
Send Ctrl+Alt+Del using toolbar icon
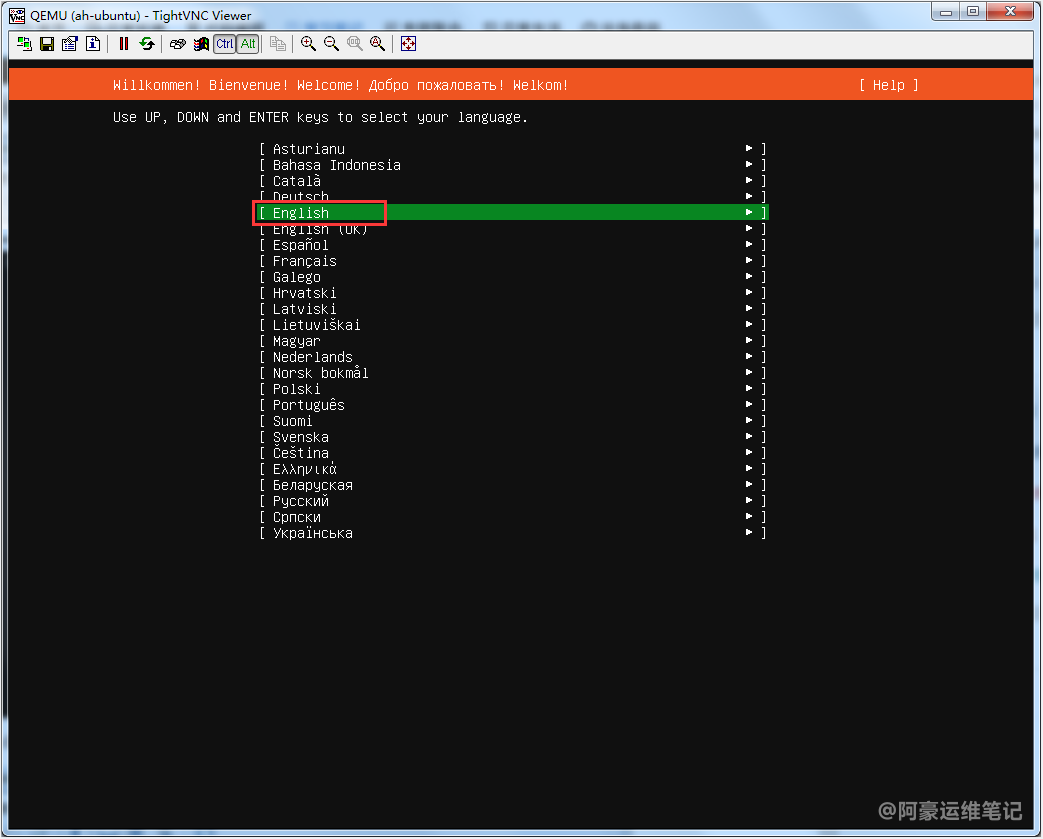178,44
